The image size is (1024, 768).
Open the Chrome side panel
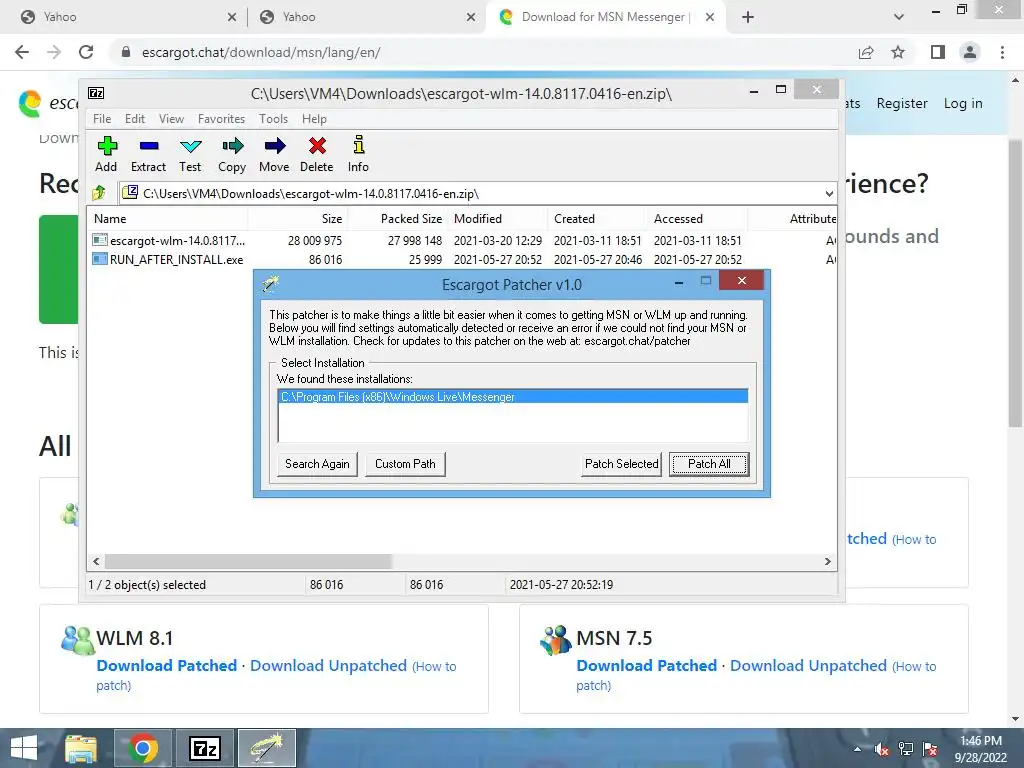[x=938, y=52]
